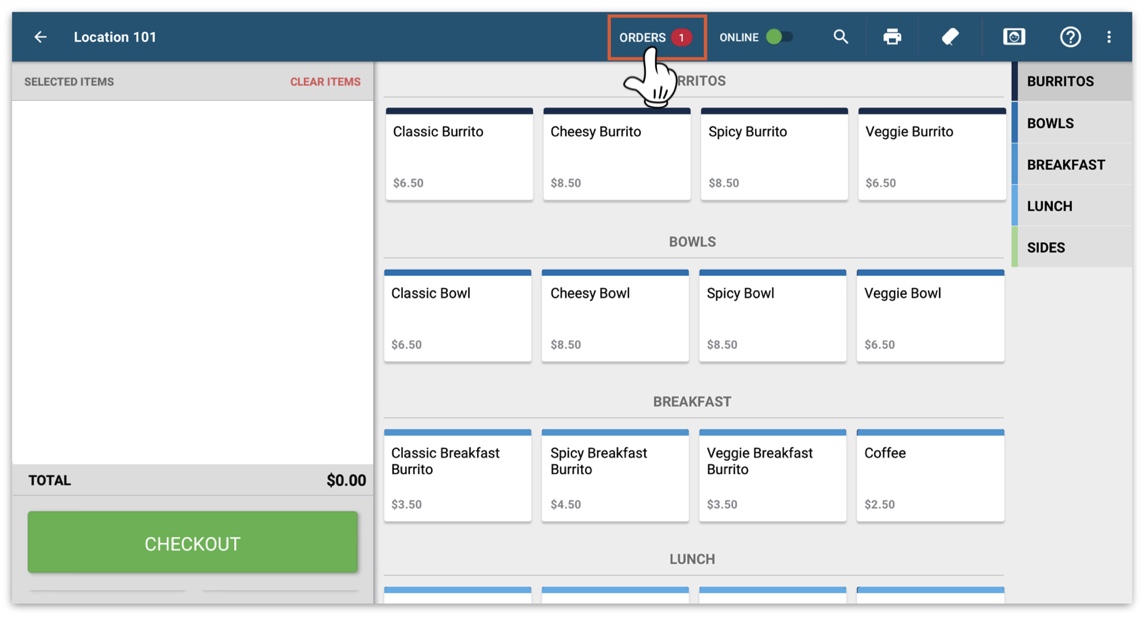Click the red orders count badge
The width and height of the screenshot is (1144, 620).
[681, 36]
